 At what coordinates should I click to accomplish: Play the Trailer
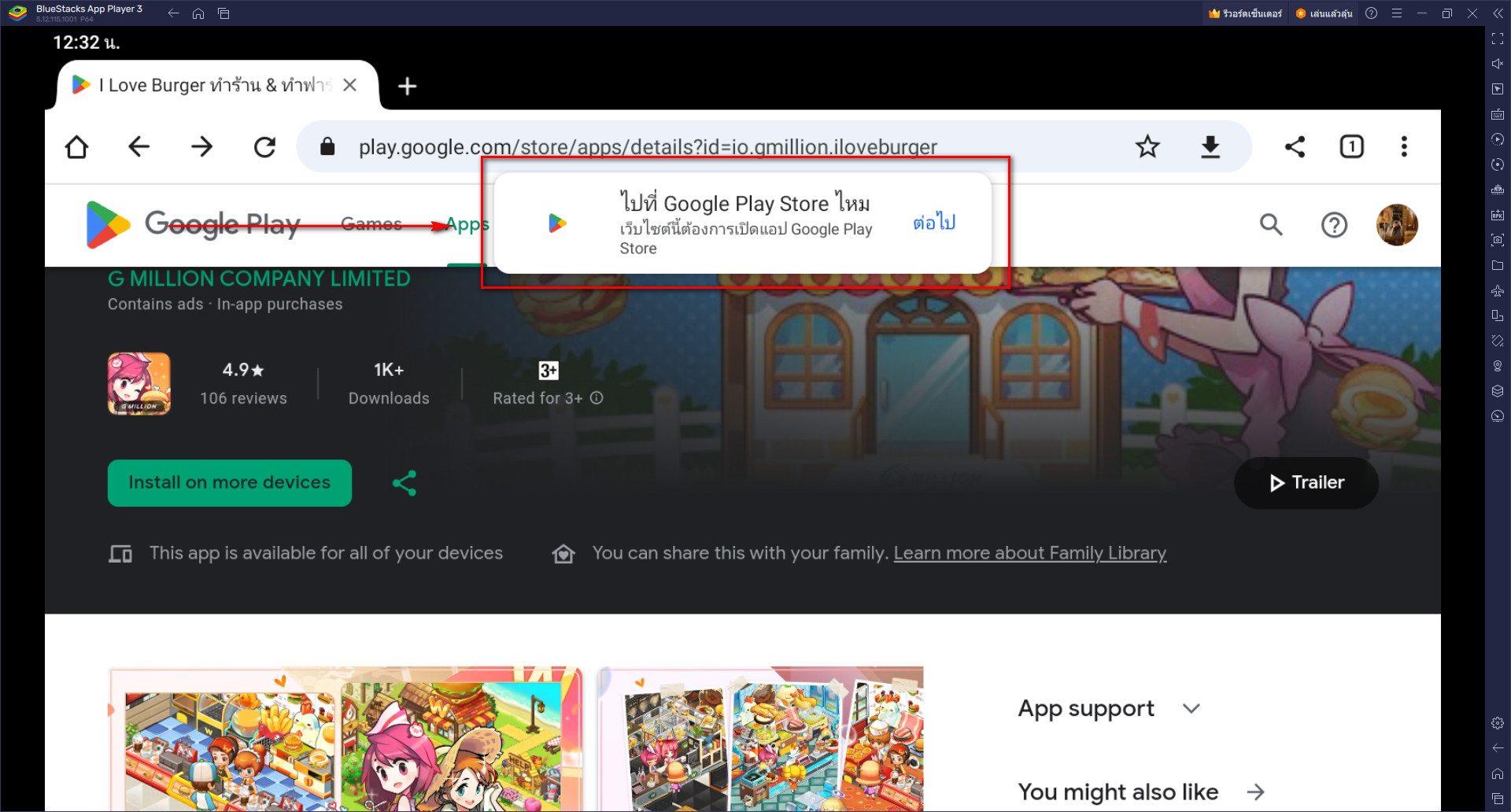click(1306, 483)
